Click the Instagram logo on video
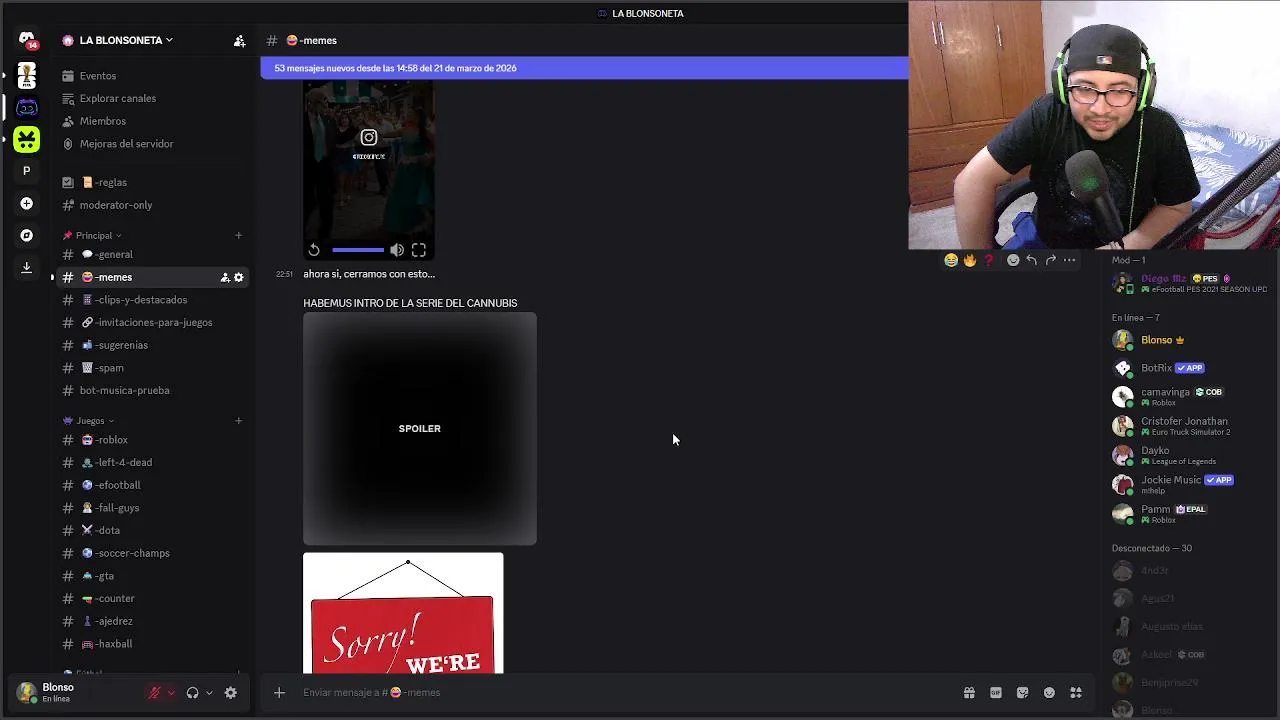 click(369, 138)
